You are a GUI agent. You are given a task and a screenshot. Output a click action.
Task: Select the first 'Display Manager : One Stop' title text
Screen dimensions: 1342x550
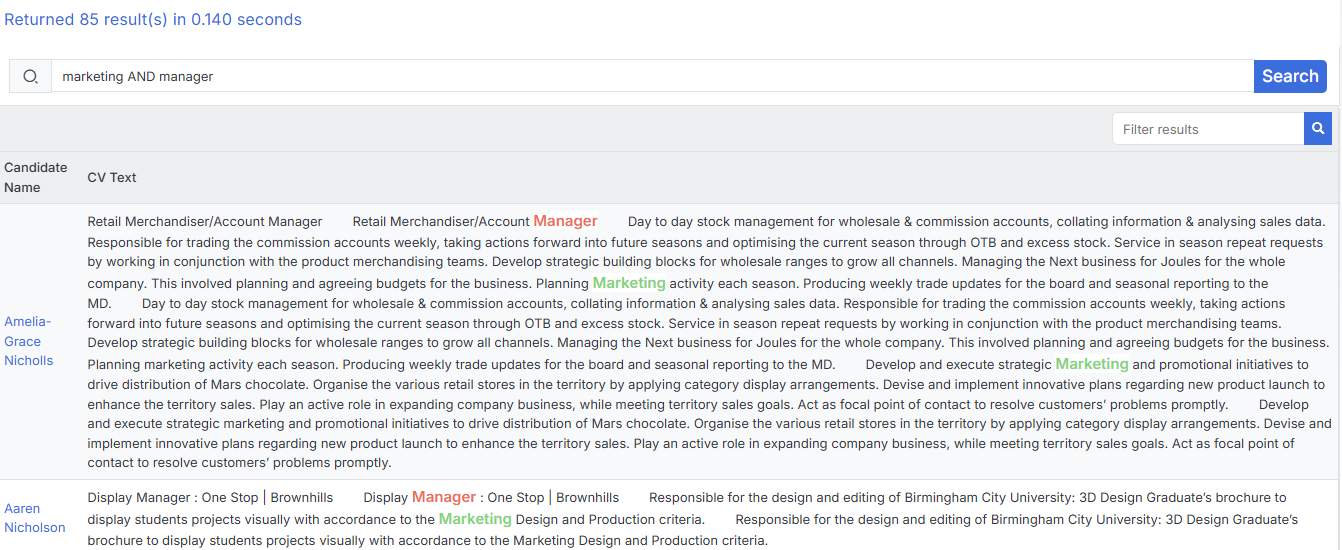(173, 497)
